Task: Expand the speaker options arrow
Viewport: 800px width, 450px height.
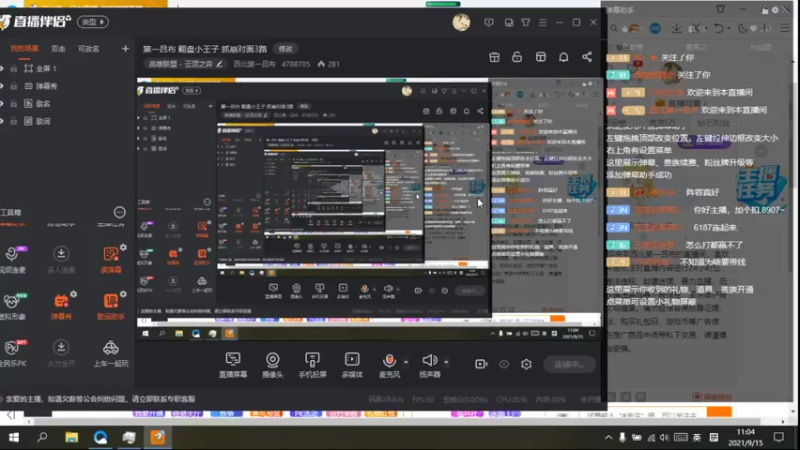Action: point(446,362)
